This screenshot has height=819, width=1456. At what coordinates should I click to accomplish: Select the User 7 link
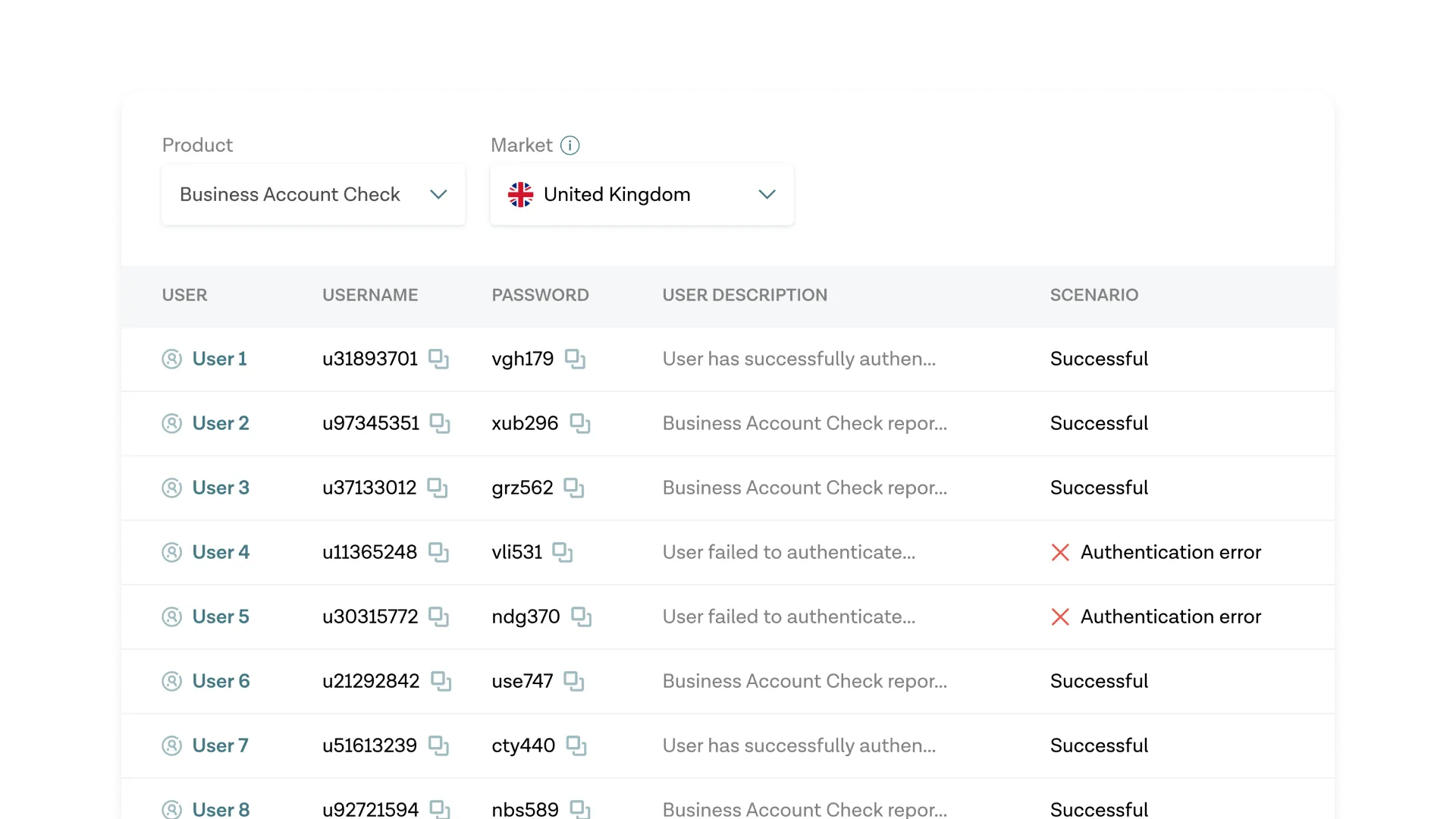(220, 745)
